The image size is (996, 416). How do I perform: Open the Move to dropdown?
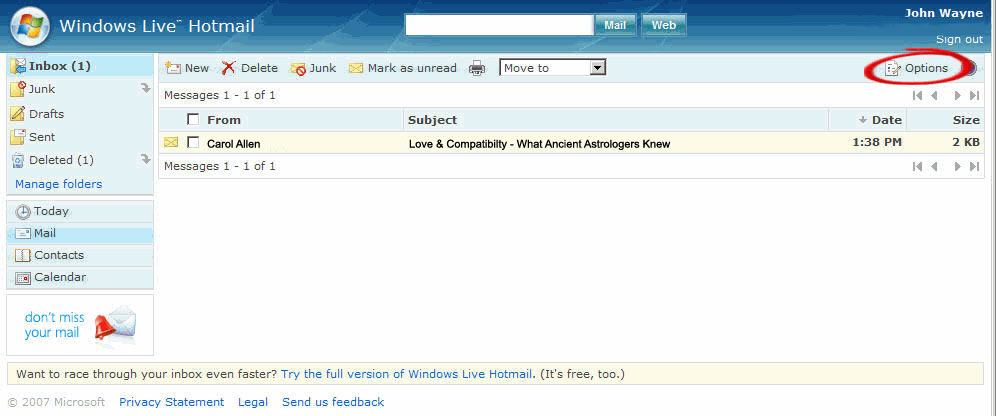(x=553, y=68)
